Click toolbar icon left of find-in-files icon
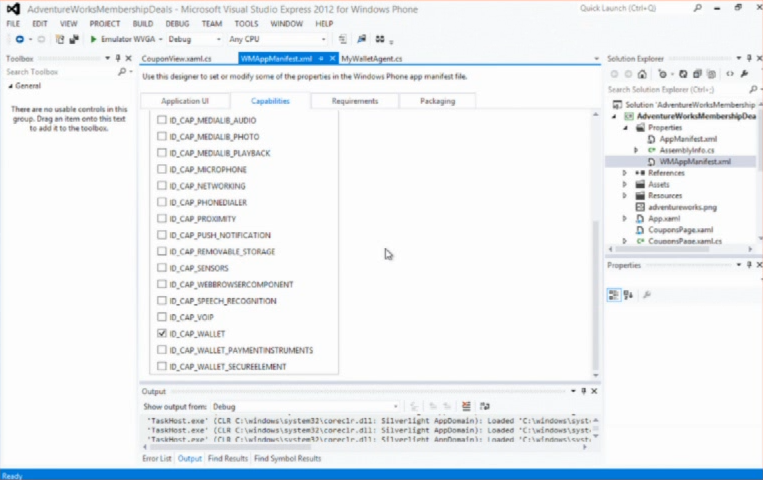This screenshot has width=763, height=480. [343, 39]
